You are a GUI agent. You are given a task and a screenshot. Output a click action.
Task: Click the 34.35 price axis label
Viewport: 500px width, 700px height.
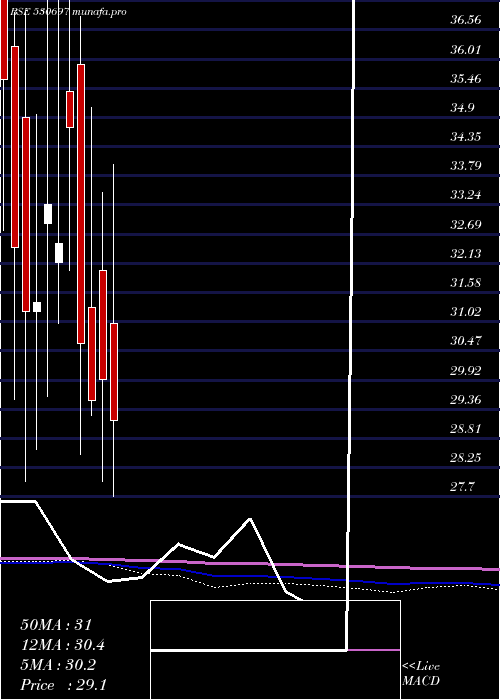[465, 137]
